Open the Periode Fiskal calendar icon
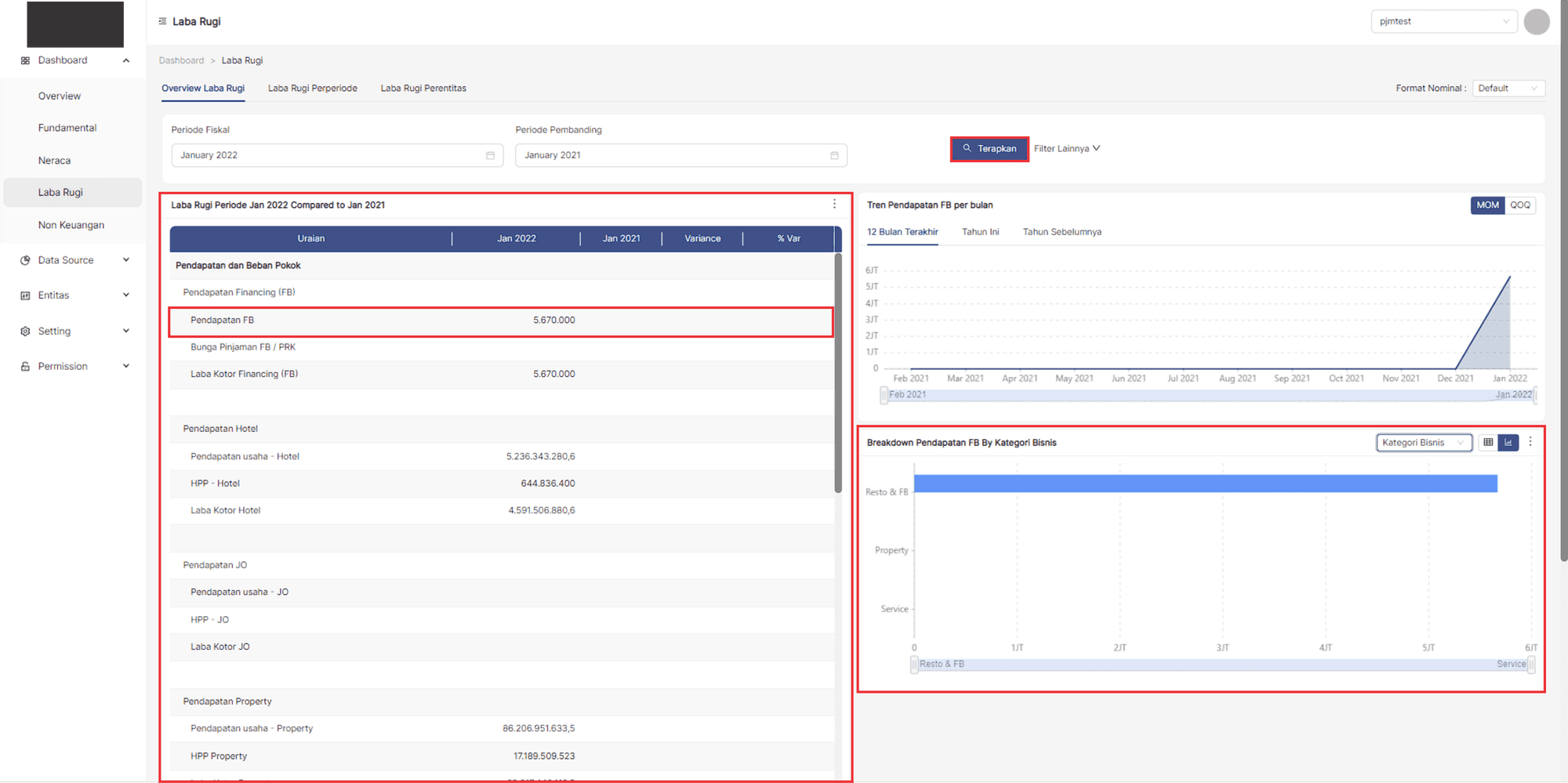This screenshot has height=783, width=1568. coord(490,155)
